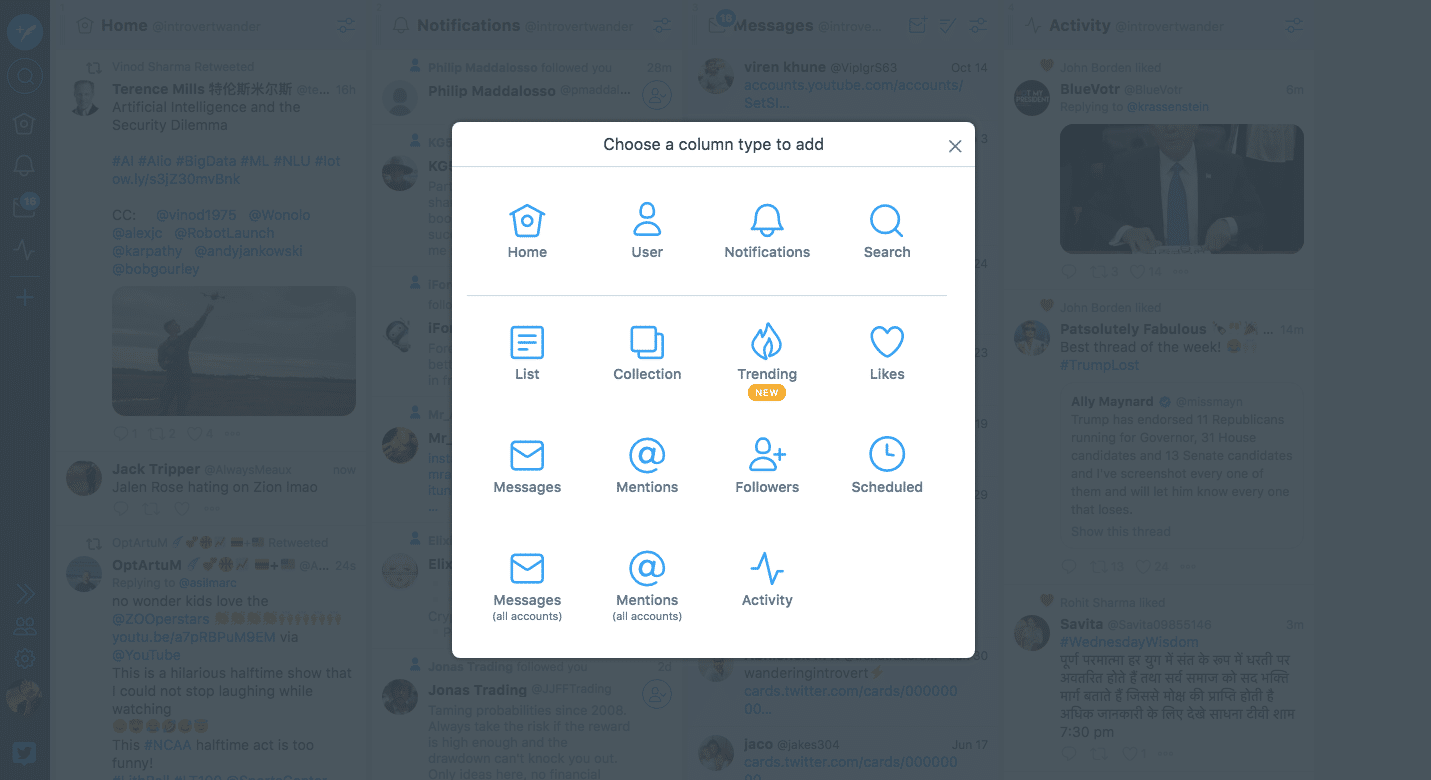Add a Followers column
Viewport: 1431px width, 780px height.
click(767, 467)
